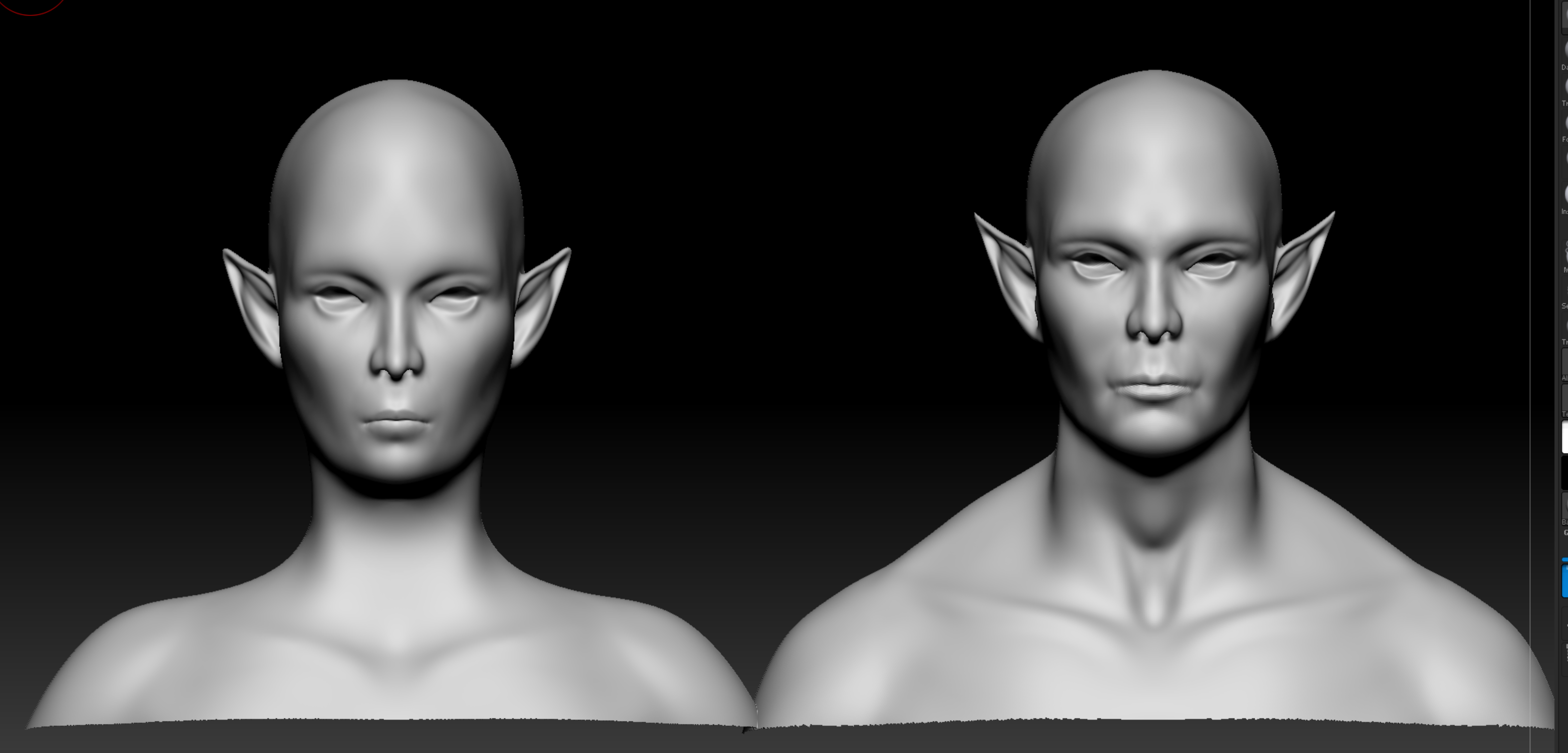The height and width of the screenshot is (753, 1568).
Task: Pick the white color swatch
Action: point(1565,437)
